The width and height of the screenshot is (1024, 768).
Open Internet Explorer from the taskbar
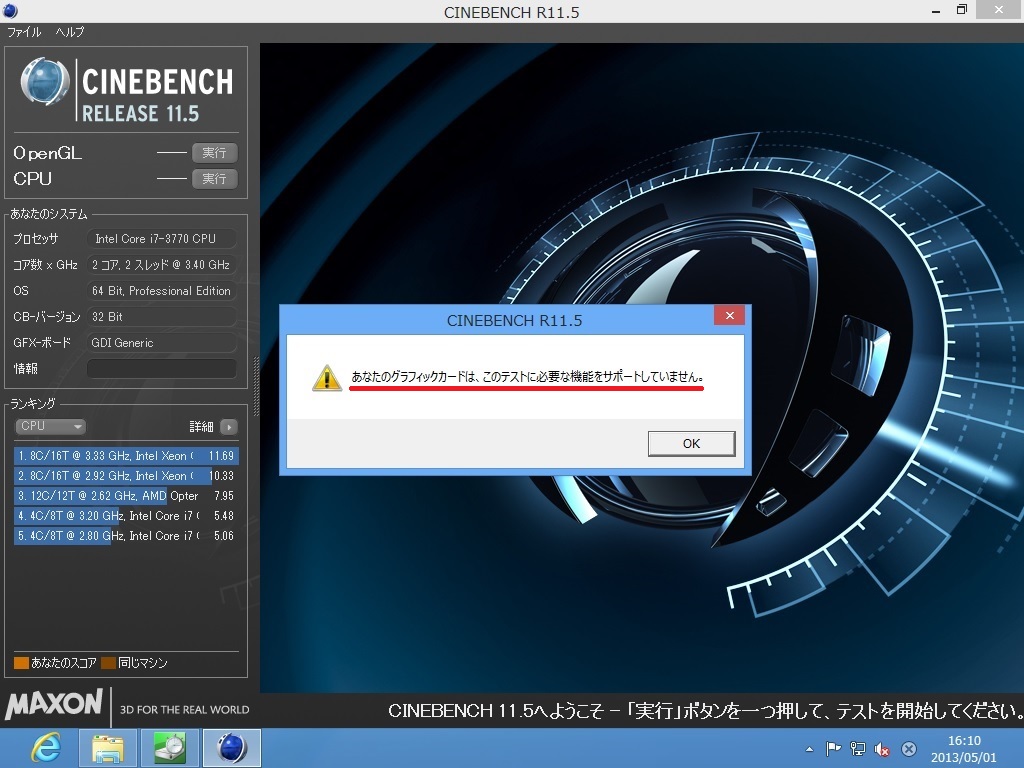pos(46,748)
